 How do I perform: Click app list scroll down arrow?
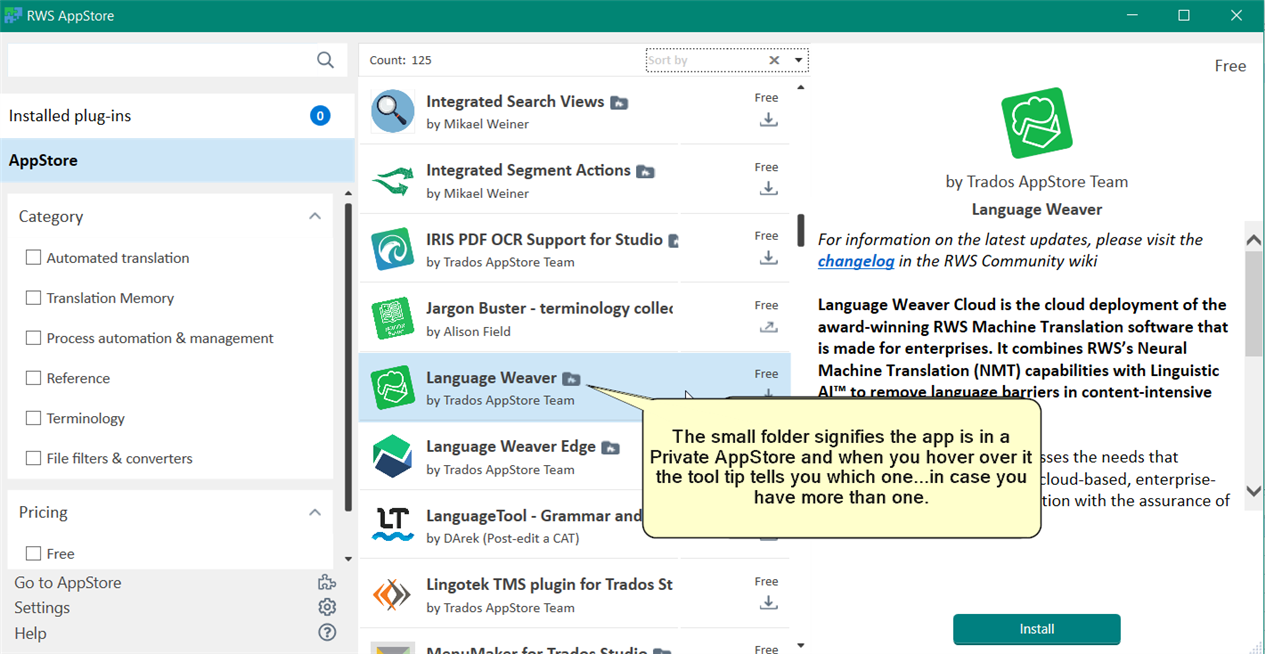801,646
